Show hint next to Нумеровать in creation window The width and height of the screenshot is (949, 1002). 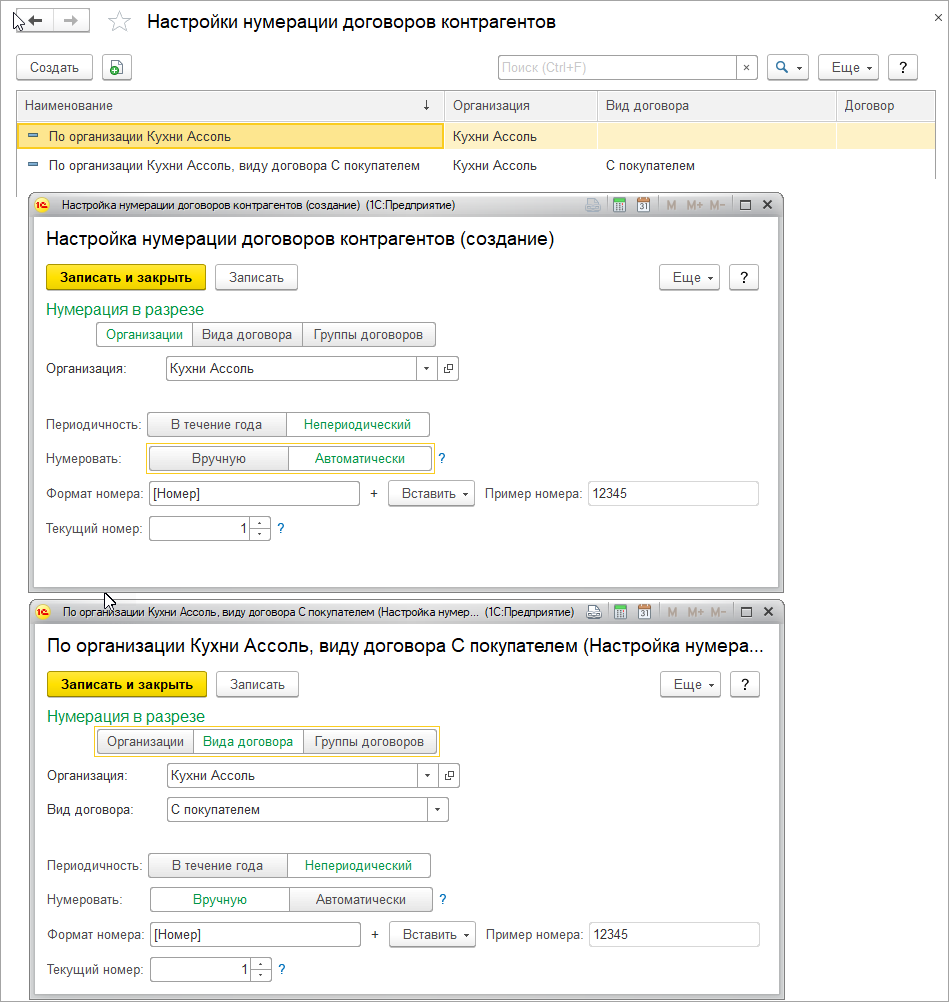tap(442, 458)
